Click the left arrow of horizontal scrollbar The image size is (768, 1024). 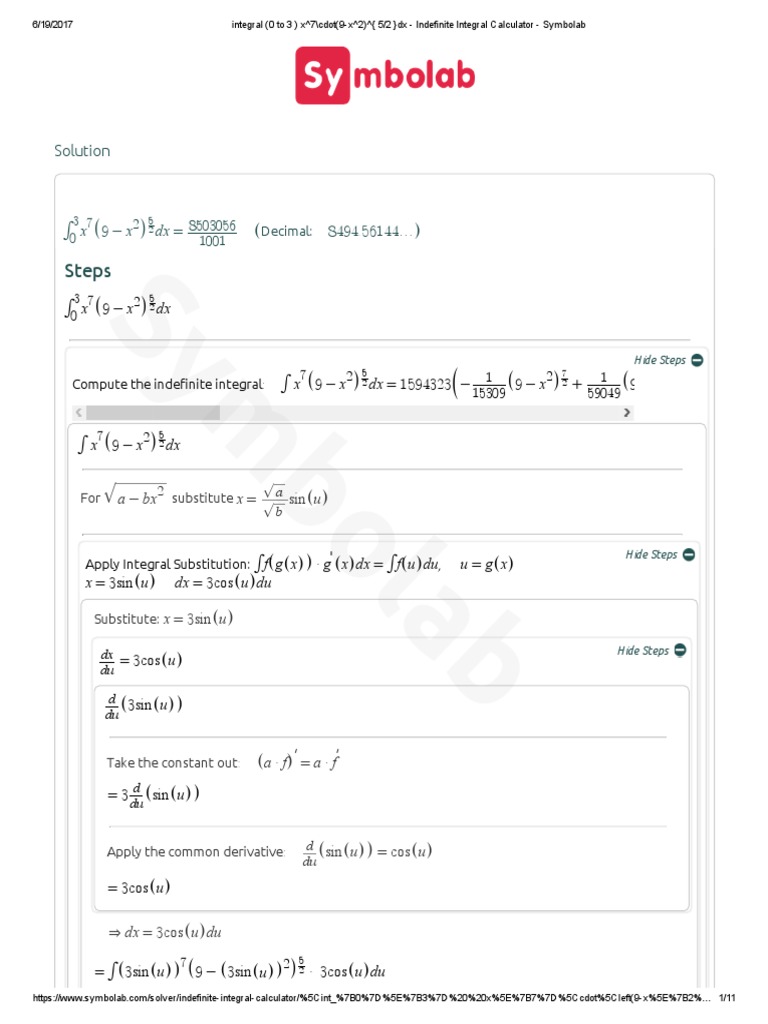(78, 412)
